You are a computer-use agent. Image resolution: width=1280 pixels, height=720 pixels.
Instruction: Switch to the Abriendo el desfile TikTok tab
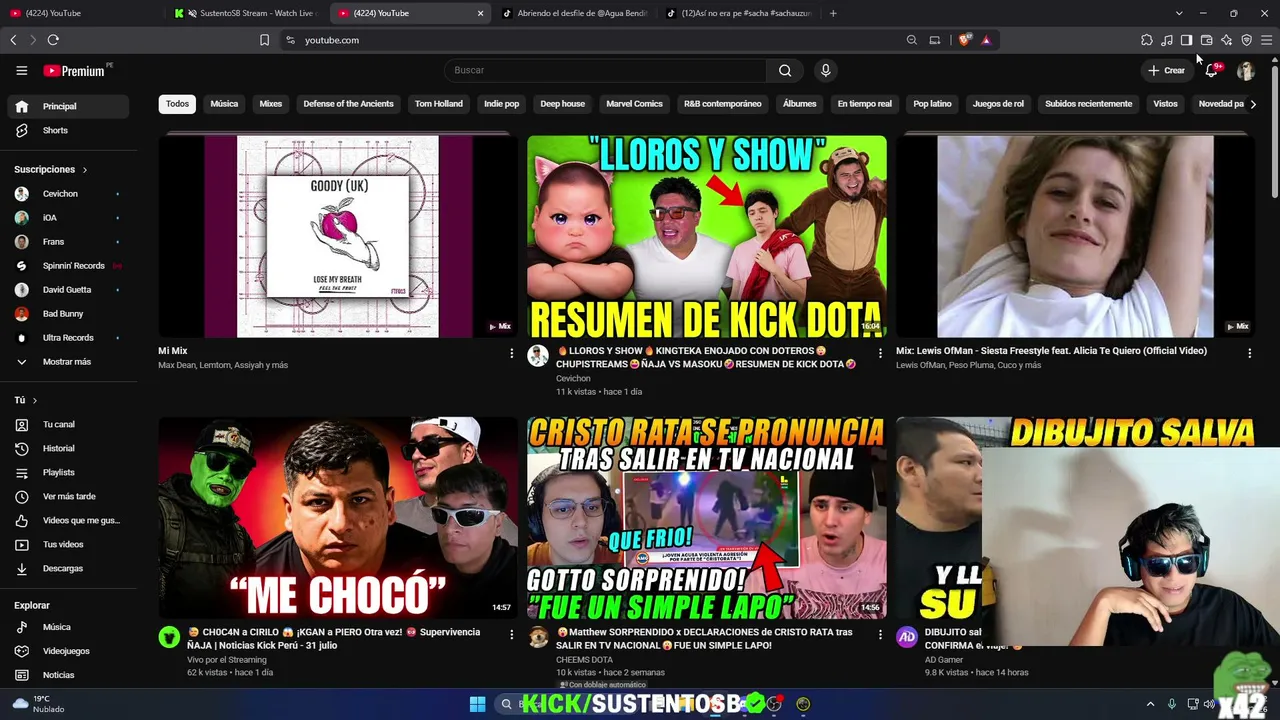(576, 13)
